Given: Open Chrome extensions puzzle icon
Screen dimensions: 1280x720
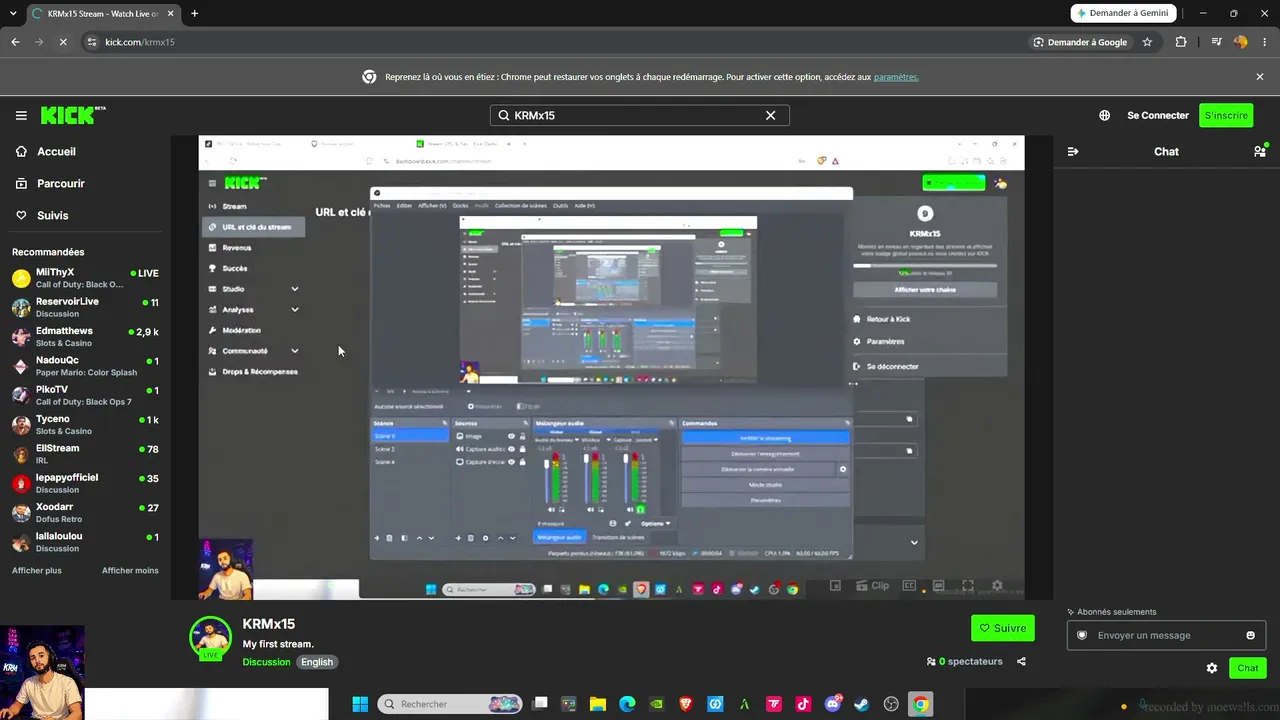Looking at the screenshot, I should 1181,42.
